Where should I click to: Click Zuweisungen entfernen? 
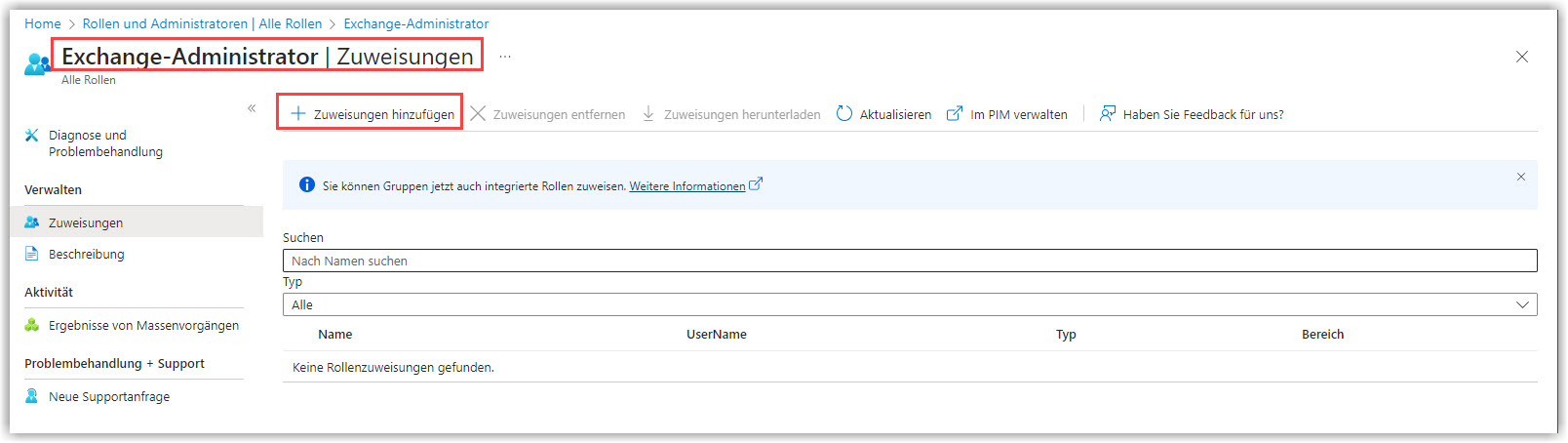[x=548, y=114]
